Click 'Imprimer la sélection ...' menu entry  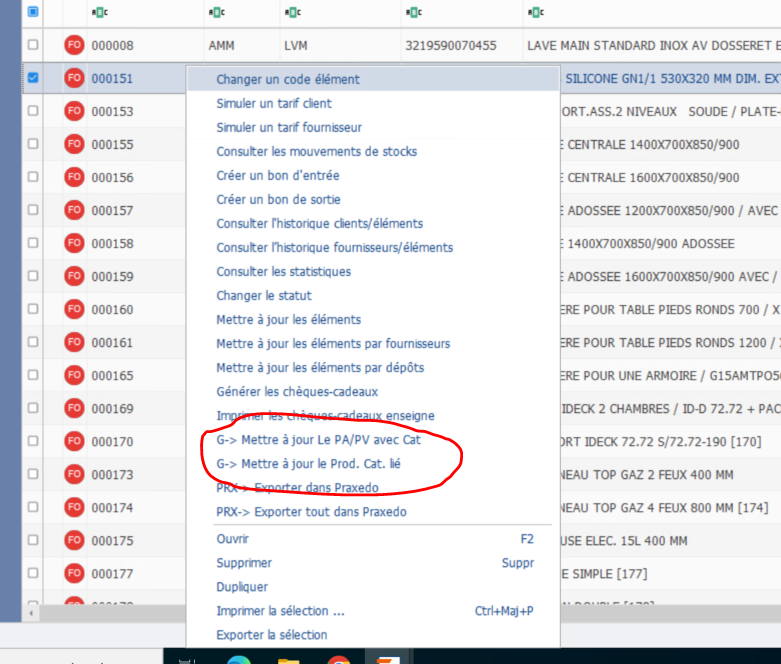pos(280,611)
